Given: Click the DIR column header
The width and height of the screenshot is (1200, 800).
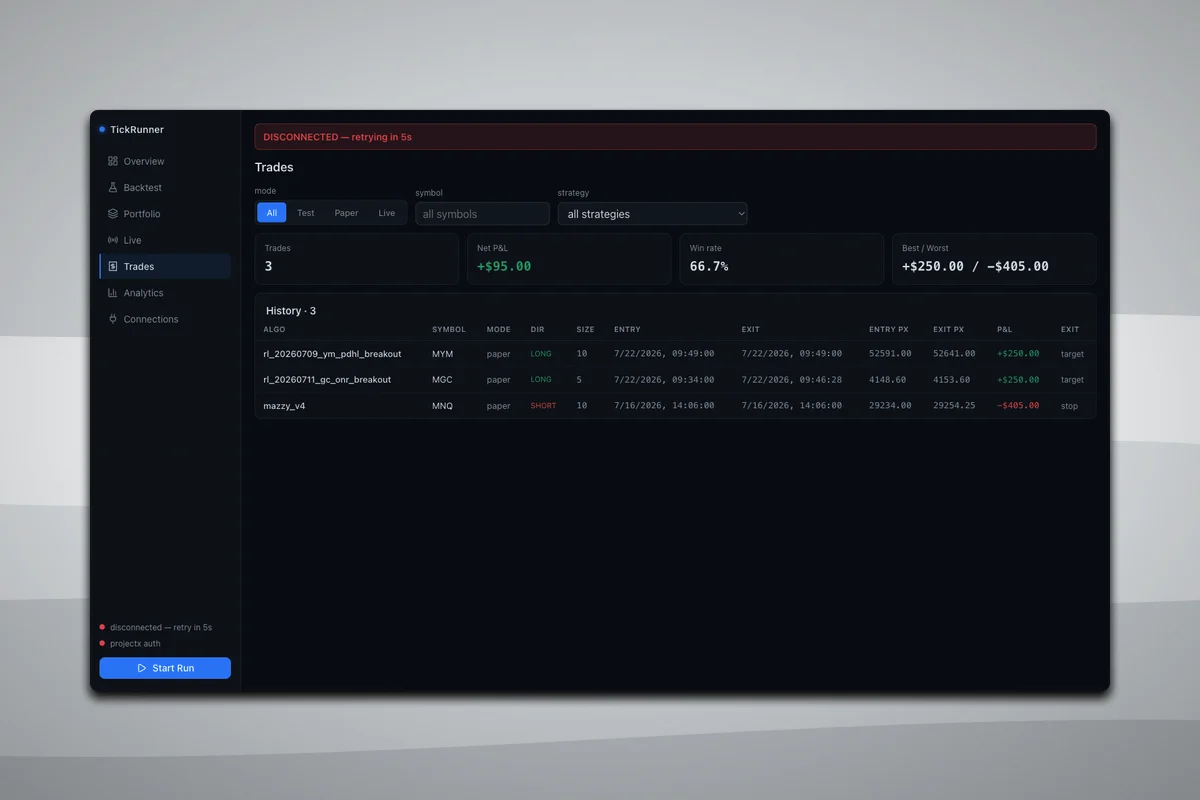Looking at the screenshot, I should [537, 329].
